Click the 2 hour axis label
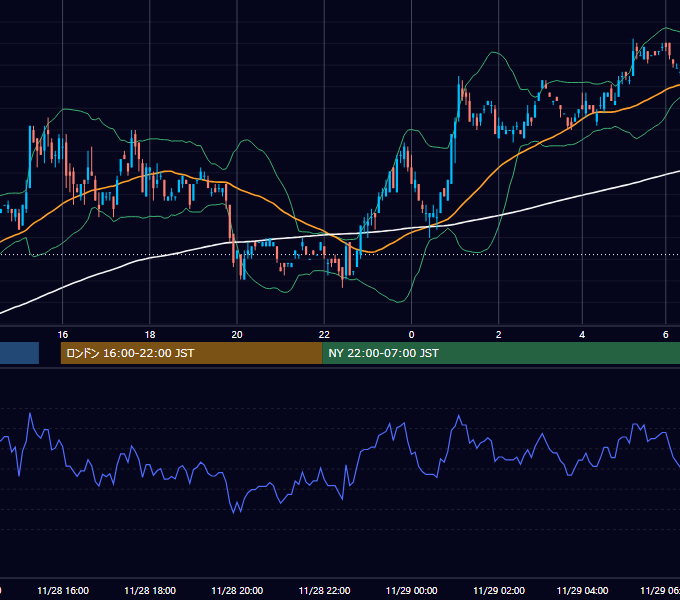This screenshot has height=600, width=680. 499,335
